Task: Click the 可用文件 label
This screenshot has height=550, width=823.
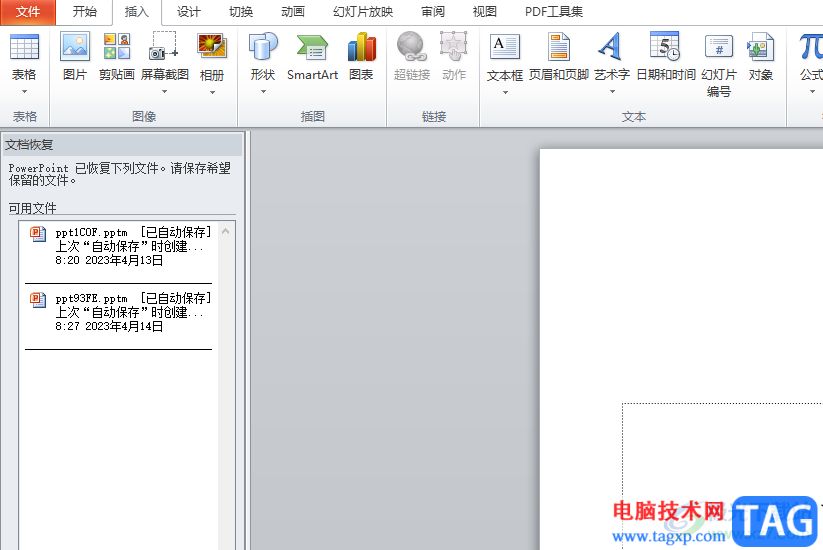Action: (33, 208)
